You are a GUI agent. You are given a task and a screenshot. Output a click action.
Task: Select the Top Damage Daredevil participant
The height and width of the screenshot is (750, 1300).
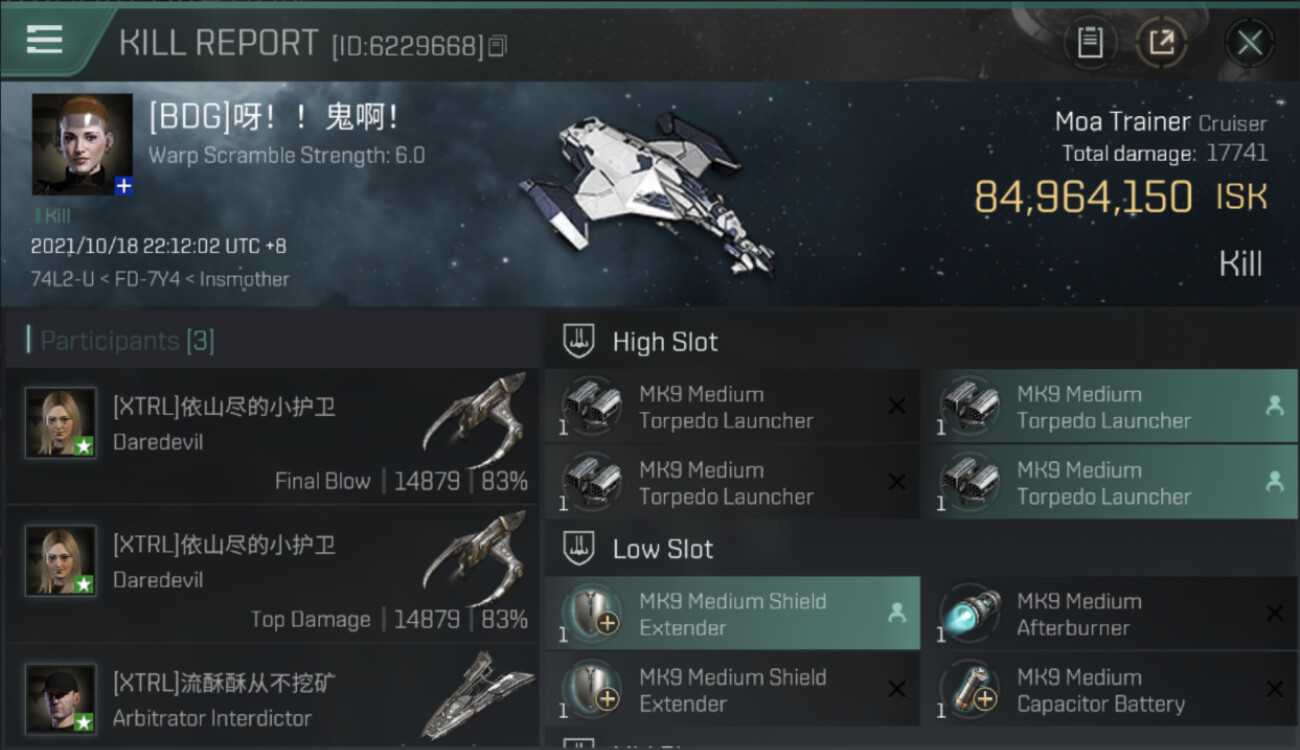(x=271, y=574)
